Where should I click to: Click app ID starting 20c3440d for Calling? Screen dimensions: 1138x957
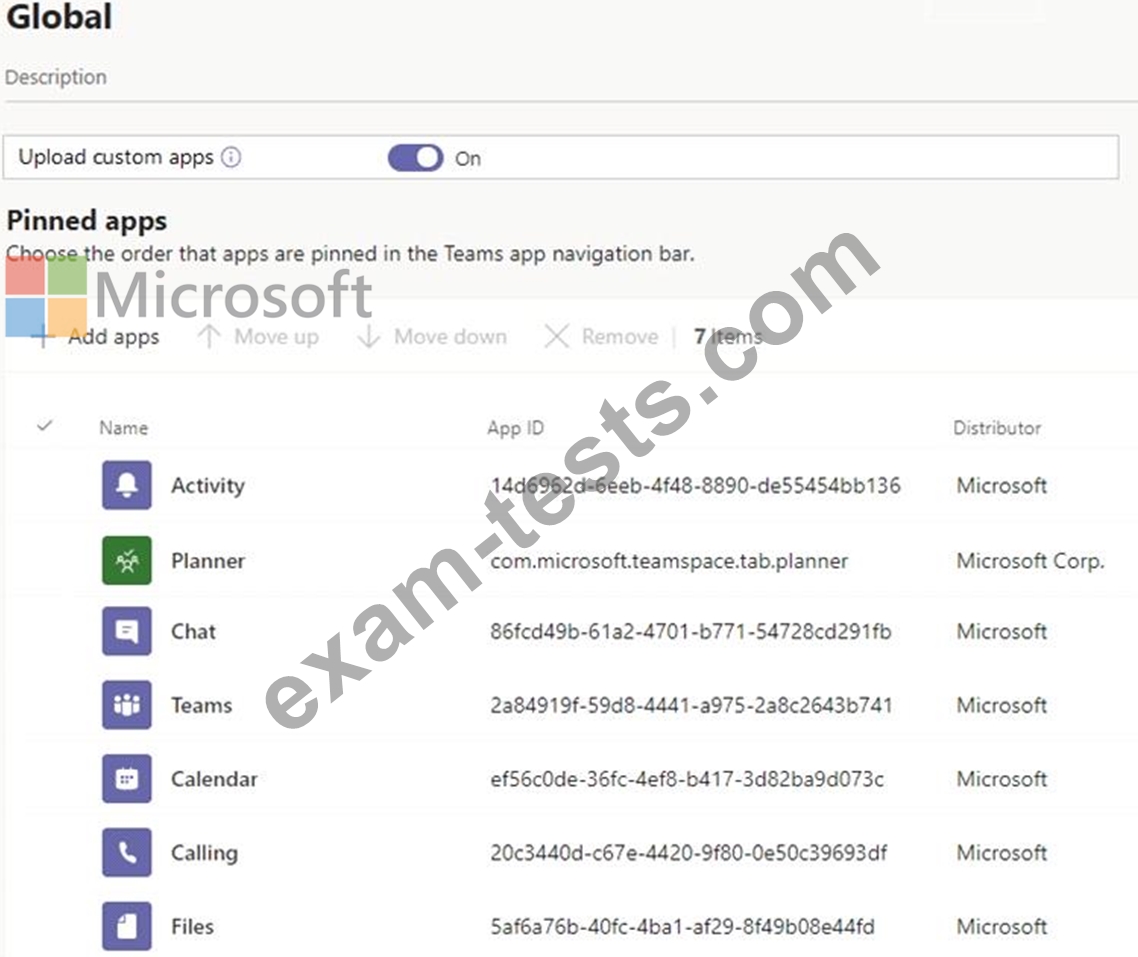(x=688, y=853)
